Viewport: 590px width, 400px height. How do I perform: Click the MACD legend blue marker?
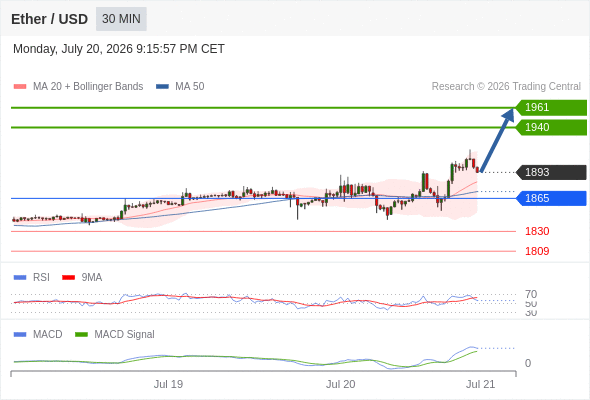click(20, 335)
